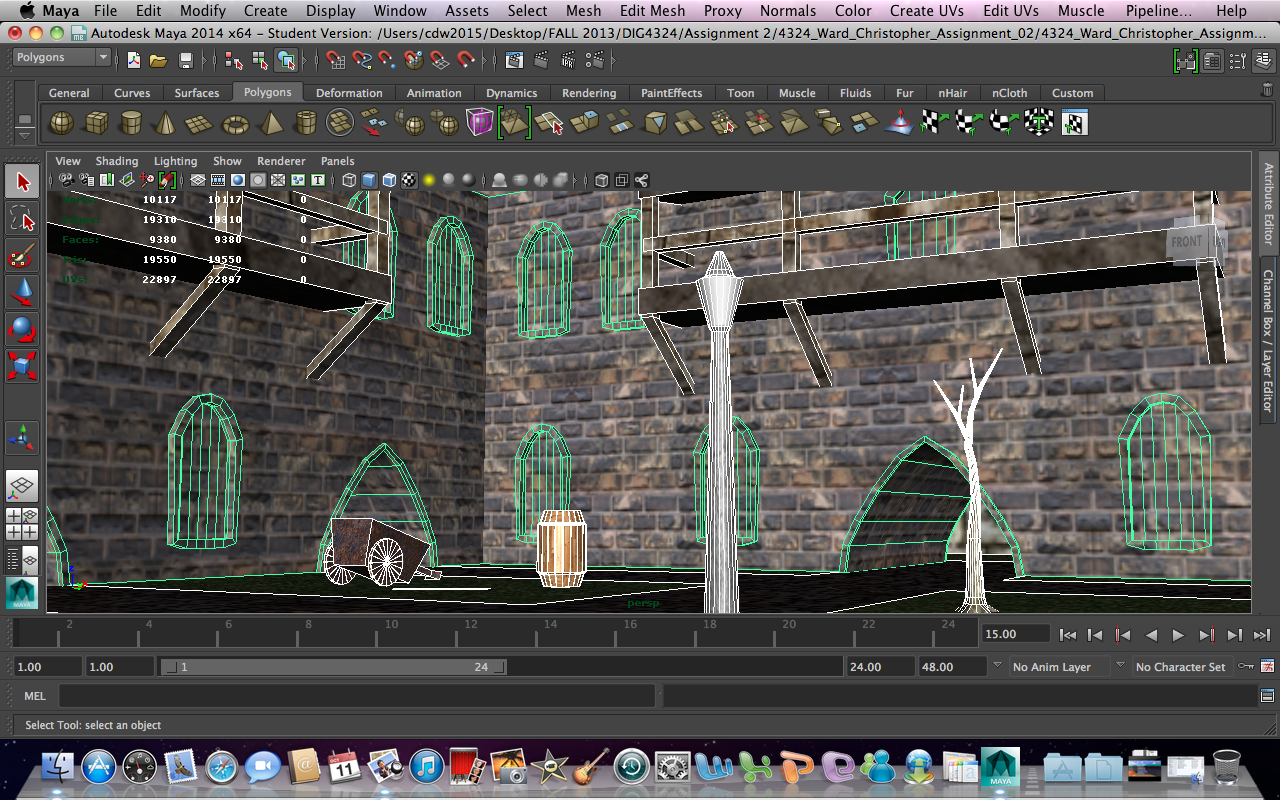Click the time range slider bar

point(334,667)
